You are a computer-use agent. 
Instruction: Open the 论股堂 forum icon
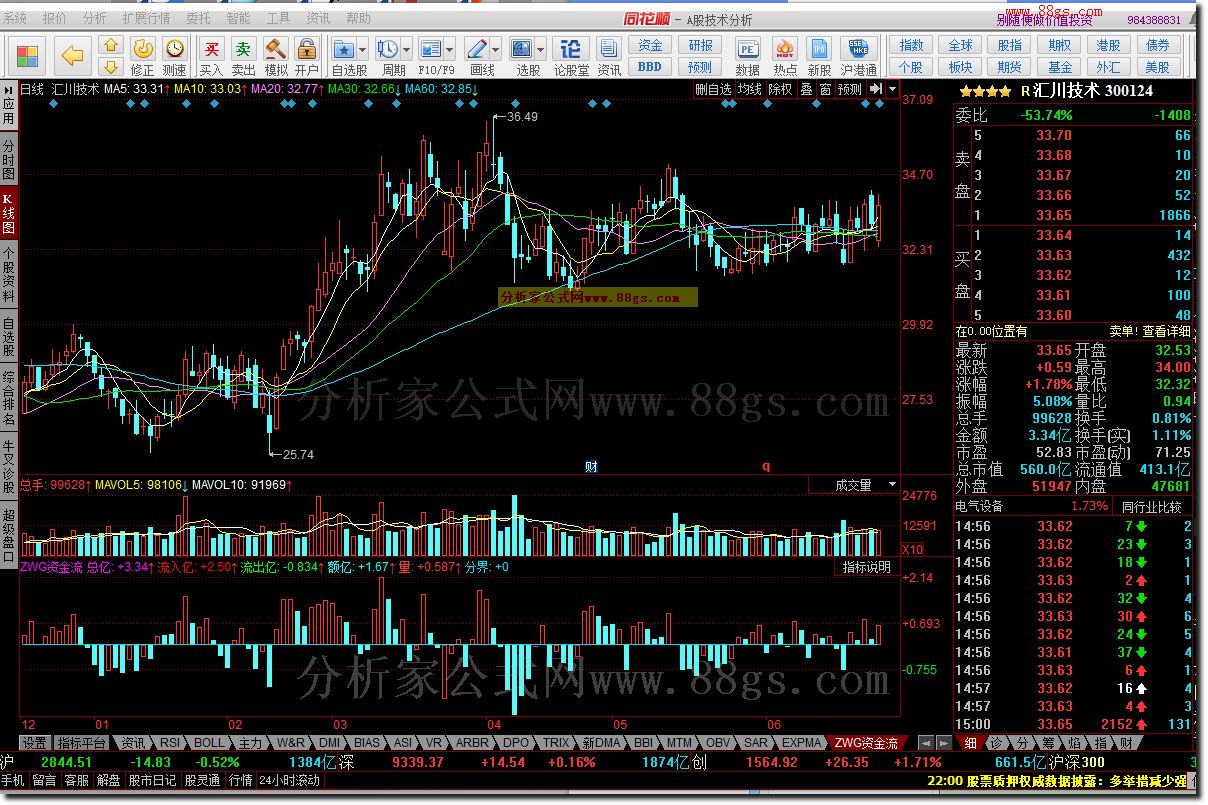click(x=571, y=56)
